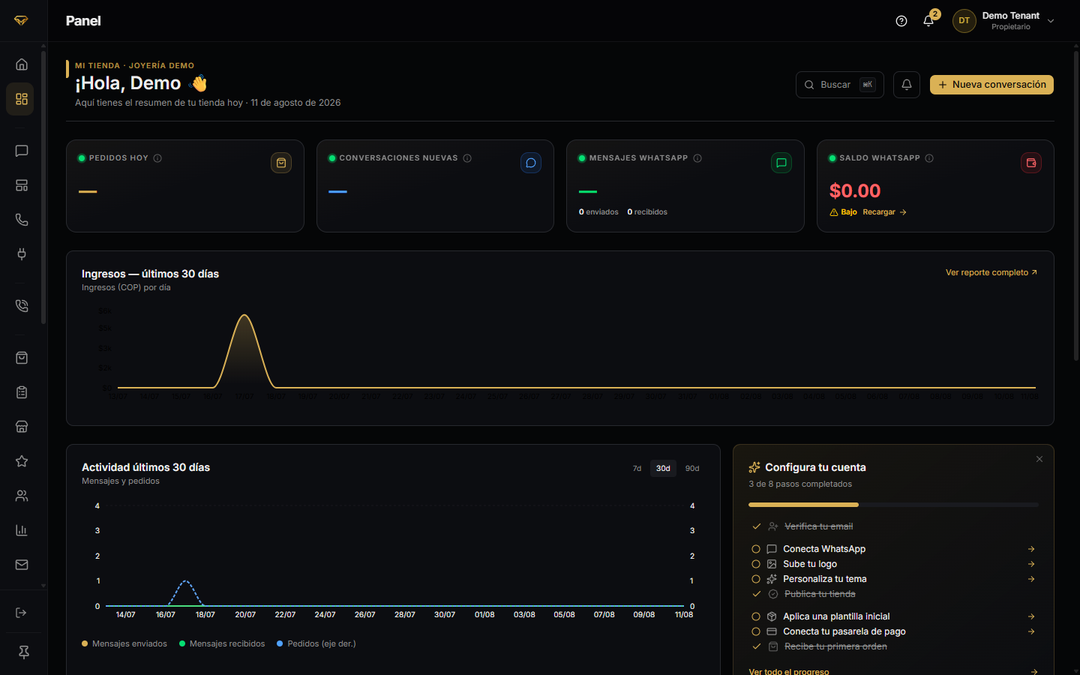Click info icon next to Pedidos Hoy
This screenshot has width=1080, height=675.
coord(158,158)
